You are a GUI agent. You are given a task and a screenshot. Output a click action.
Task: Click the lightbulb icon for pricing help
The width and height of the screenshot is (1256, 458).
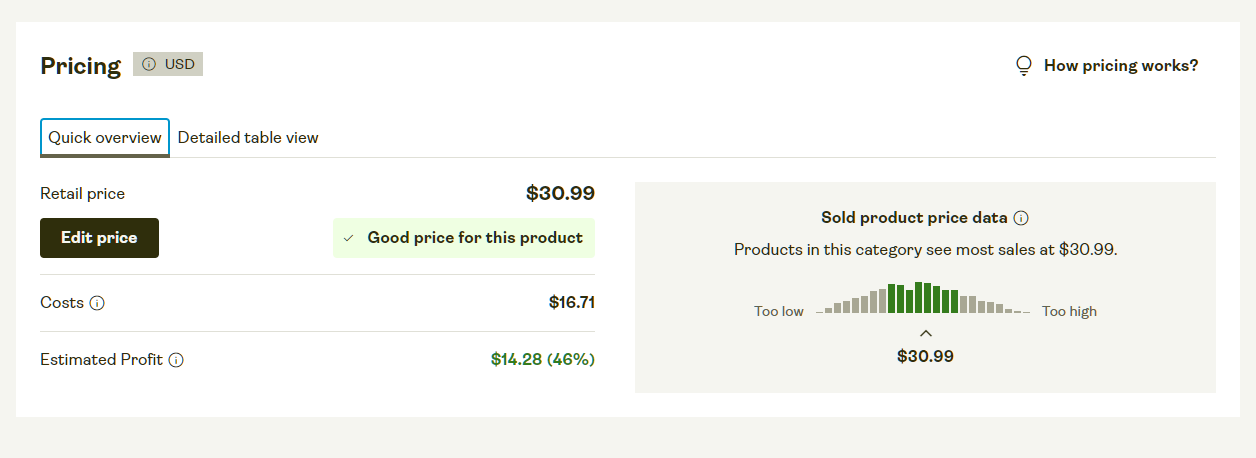click(1023, 66)
